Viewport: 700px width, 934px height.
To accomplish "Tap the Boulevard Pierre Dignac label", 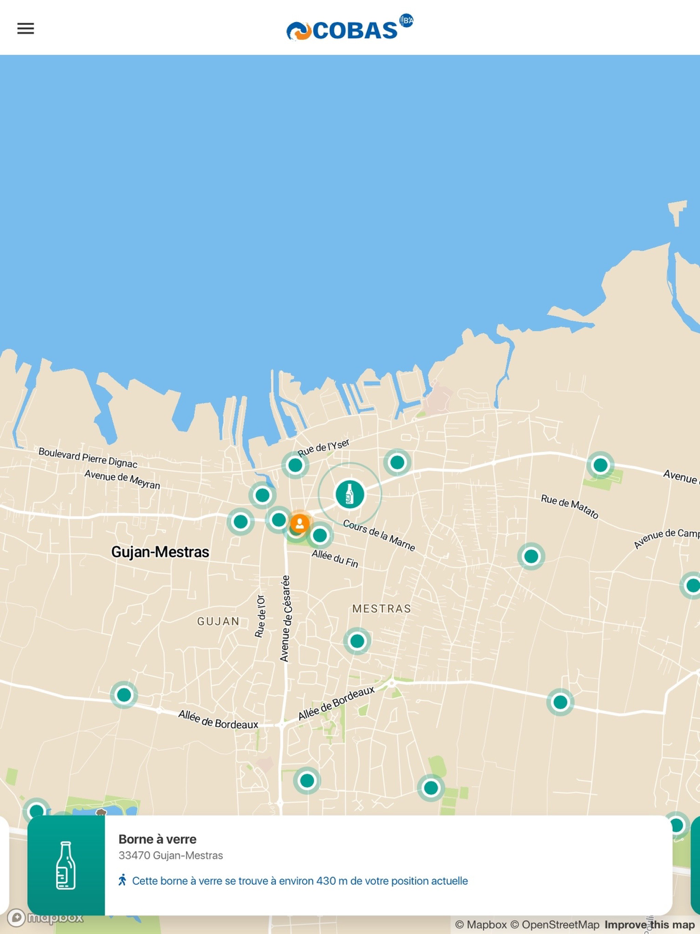I will (88, 457).
